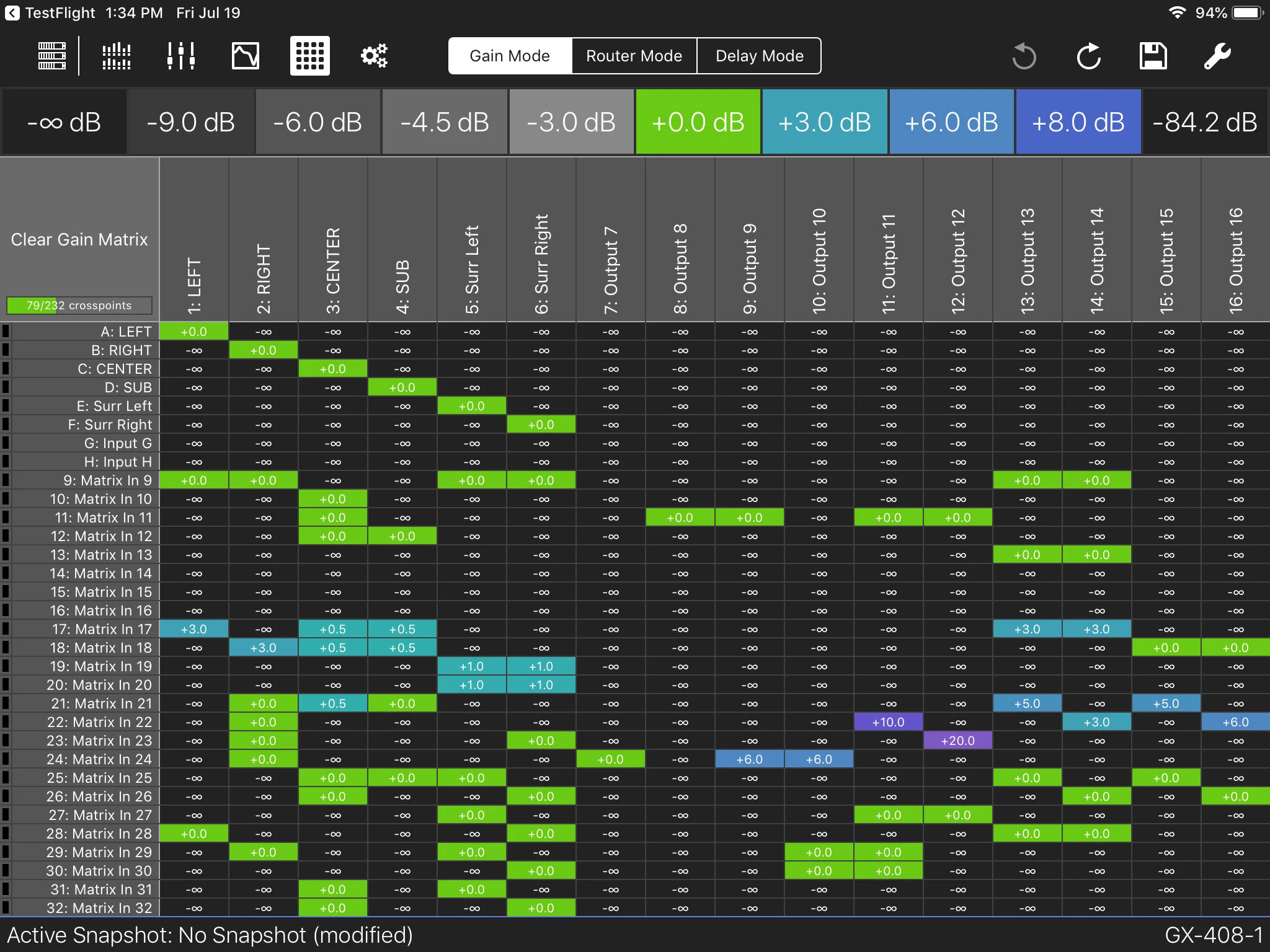The image size is (1270, 952).
Task: Switch to Delay Mode
Action: point(759,56)
